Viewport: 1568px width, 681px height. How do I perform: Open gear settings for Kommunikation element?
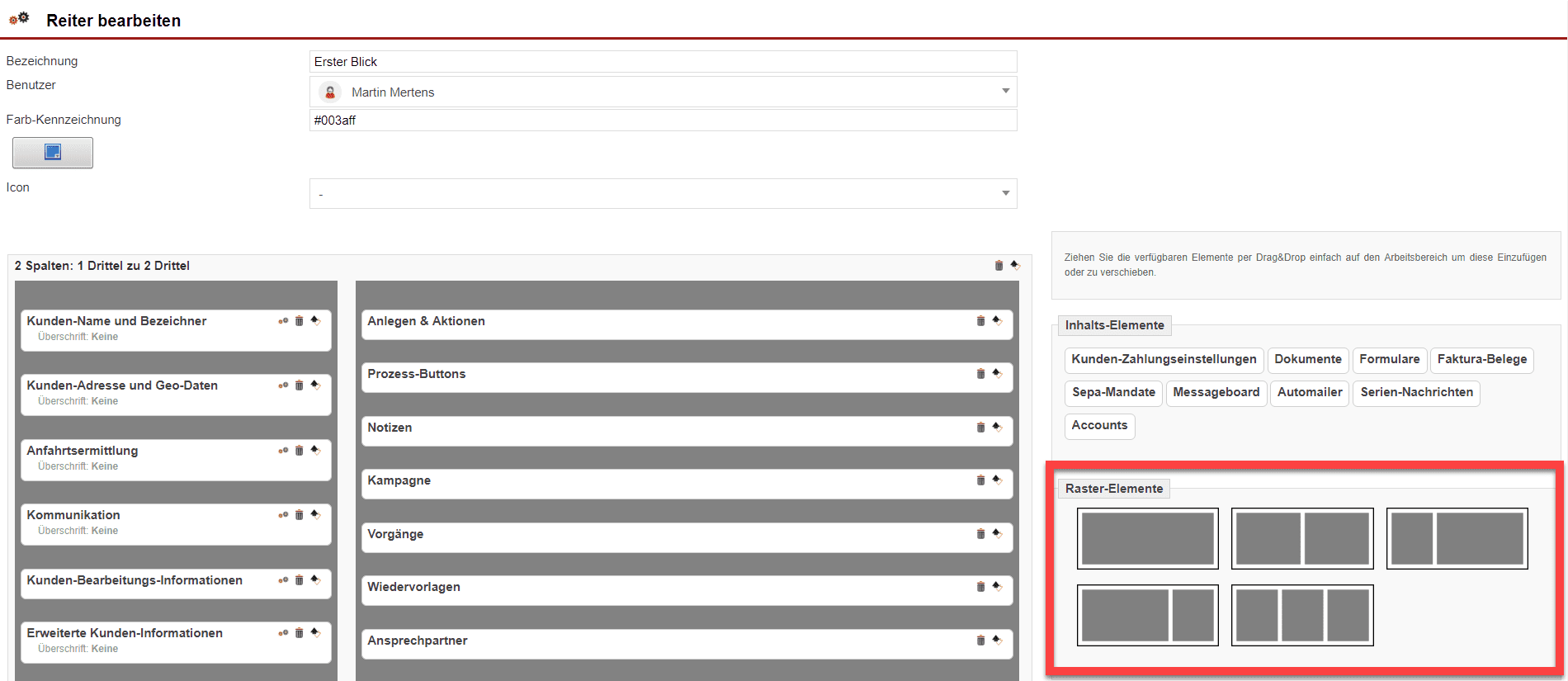(283, 515)
